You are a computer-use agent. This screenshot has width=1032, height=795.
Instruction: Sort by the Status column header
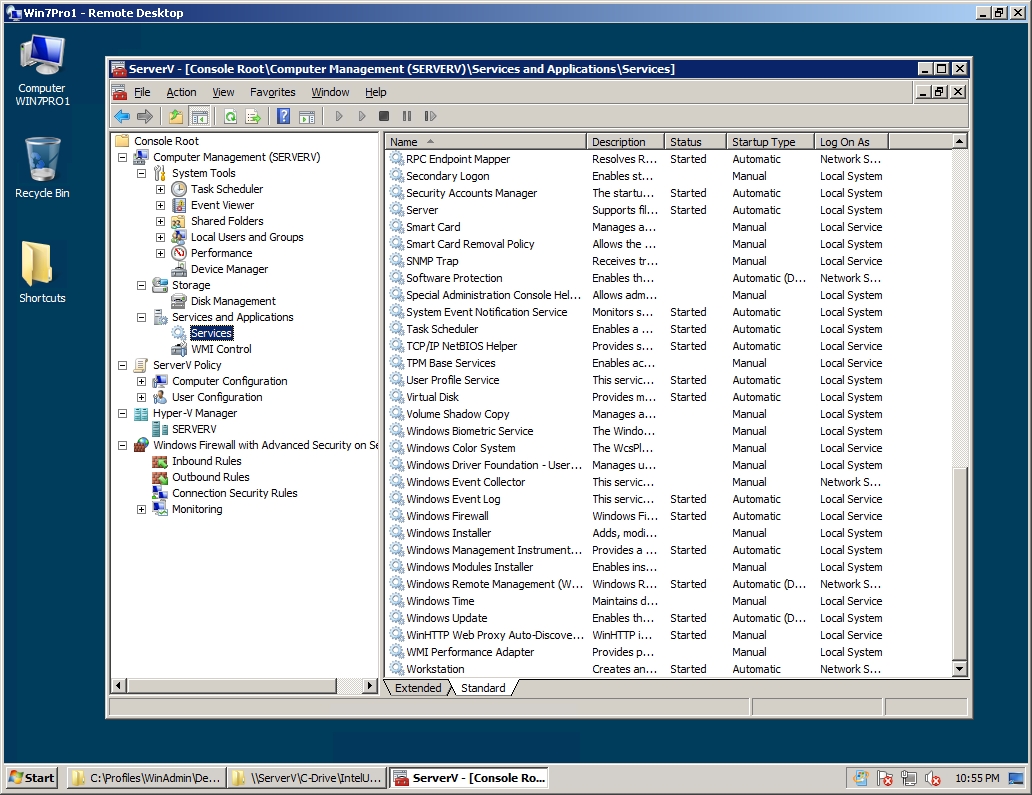click(695, 141)
